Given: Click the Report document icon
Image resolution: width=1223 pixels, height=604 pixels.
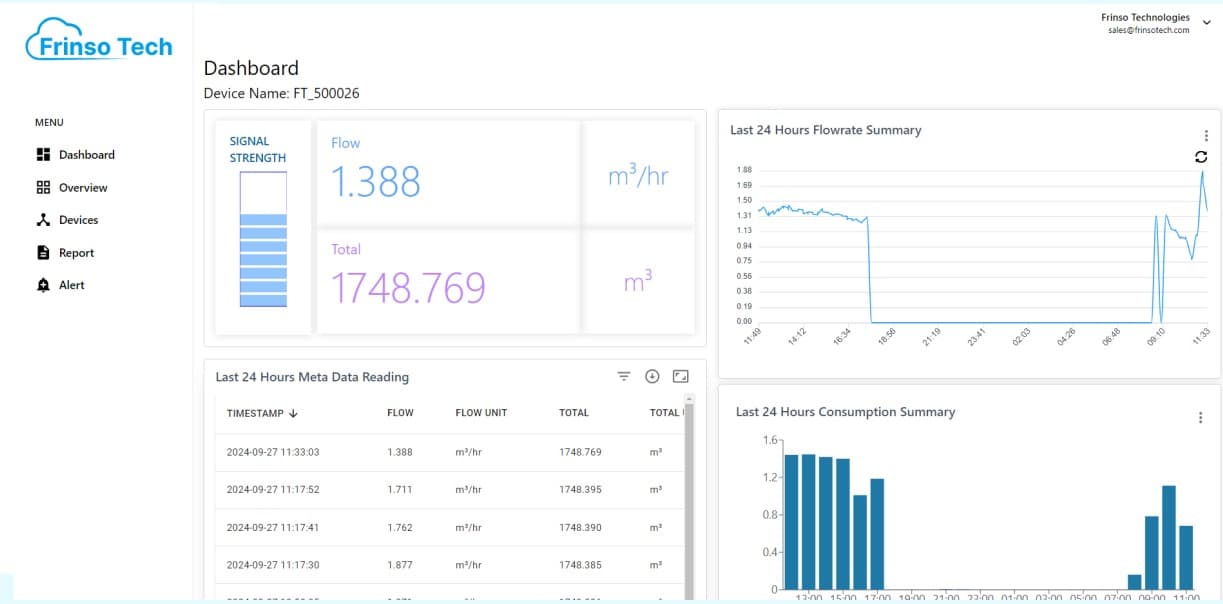Looking at the screenshot, I should tap(43, 253).
